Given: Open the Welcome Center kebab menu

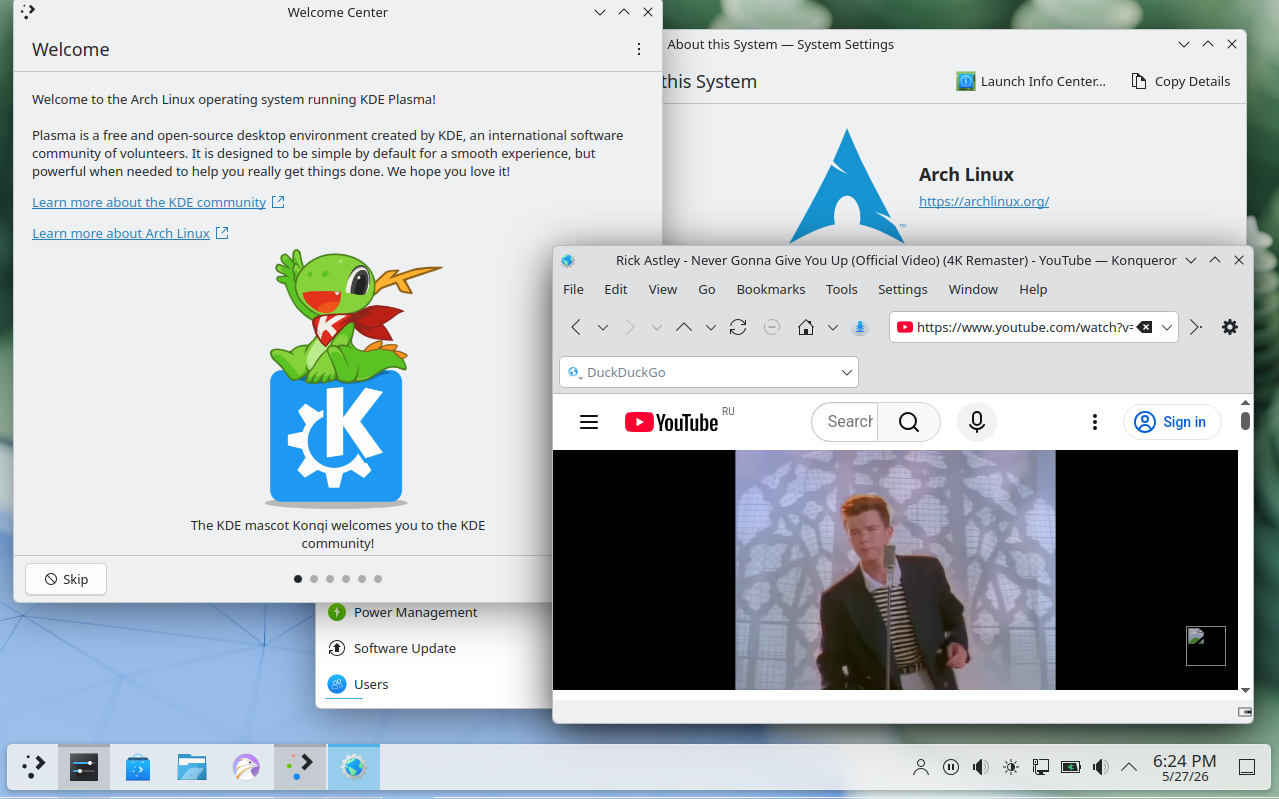Looking at the screenshot, I should point(639,49).
